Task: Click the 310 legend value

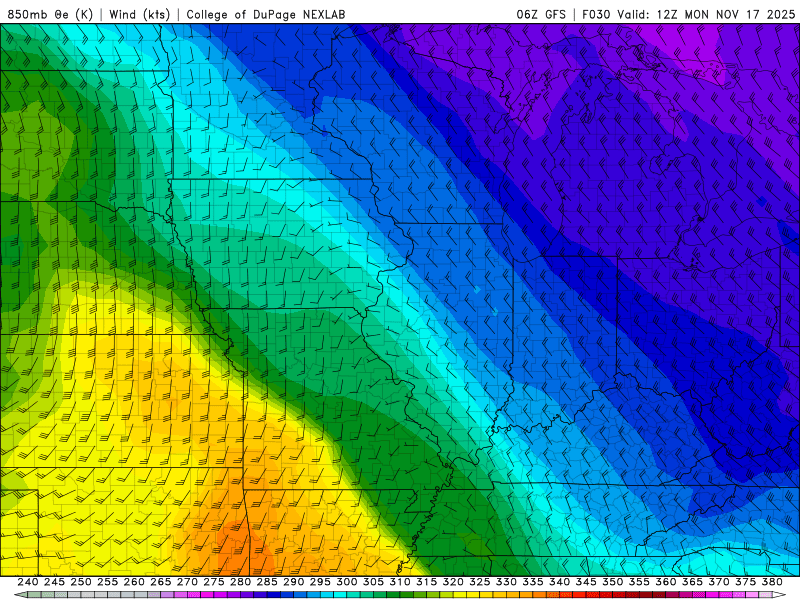Action: coord(399,582)
